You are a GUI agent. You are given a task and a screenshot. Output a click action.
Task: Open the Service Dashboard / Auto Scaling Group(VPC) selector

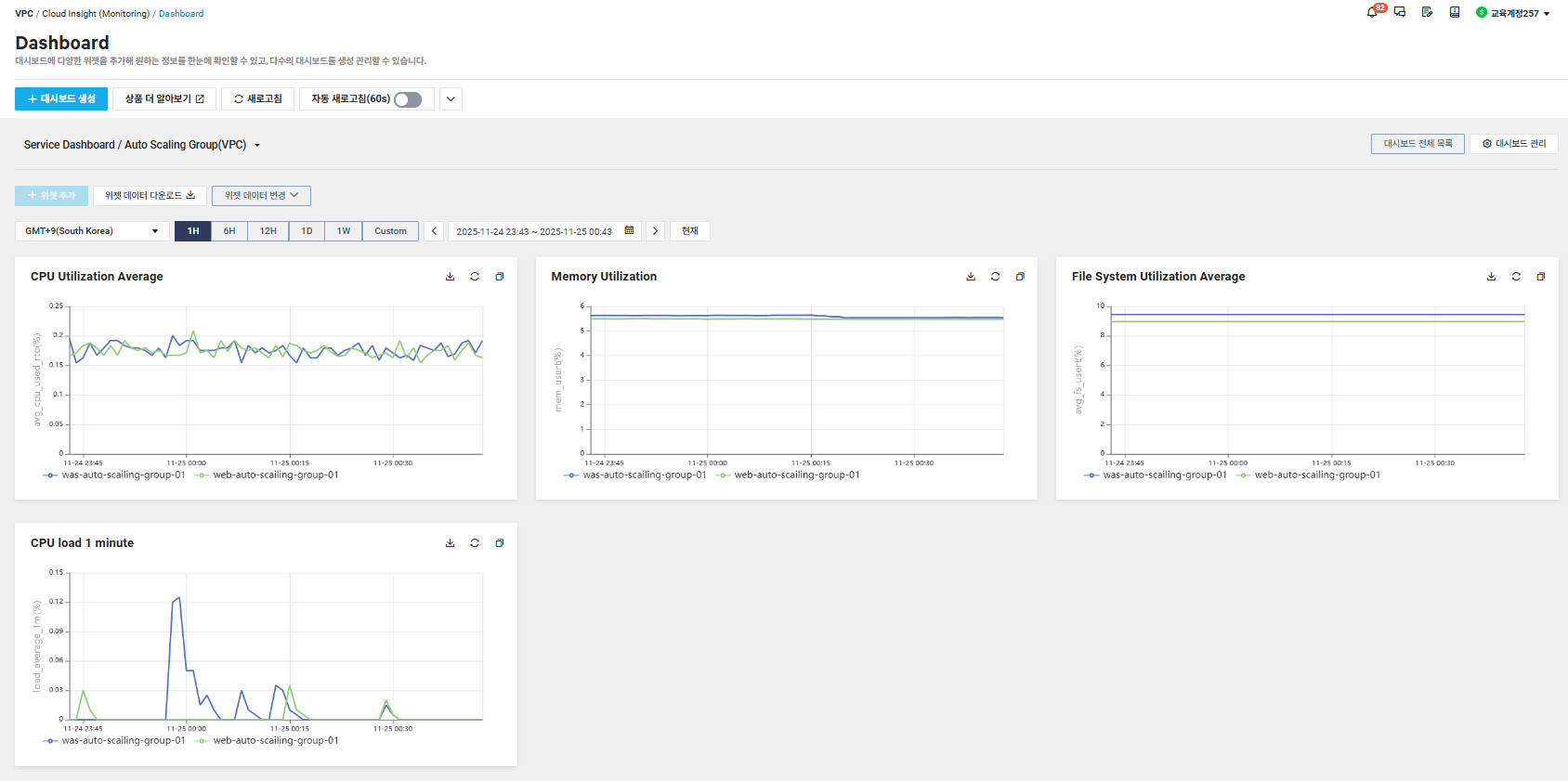point(142,145)
